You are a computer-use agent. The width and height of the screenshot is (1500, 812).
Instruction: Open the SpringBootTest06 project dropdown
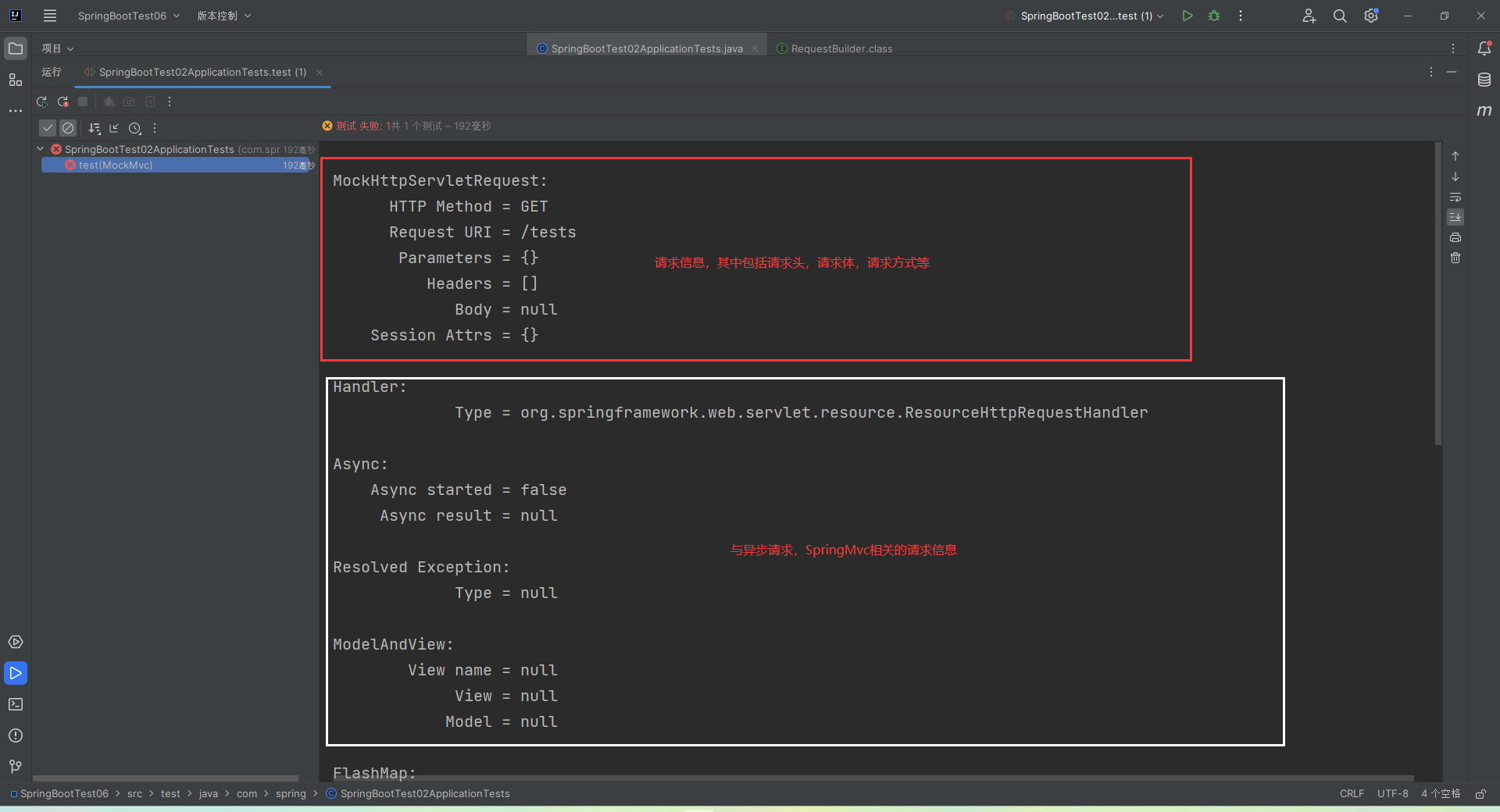click(x=129, y=16)
